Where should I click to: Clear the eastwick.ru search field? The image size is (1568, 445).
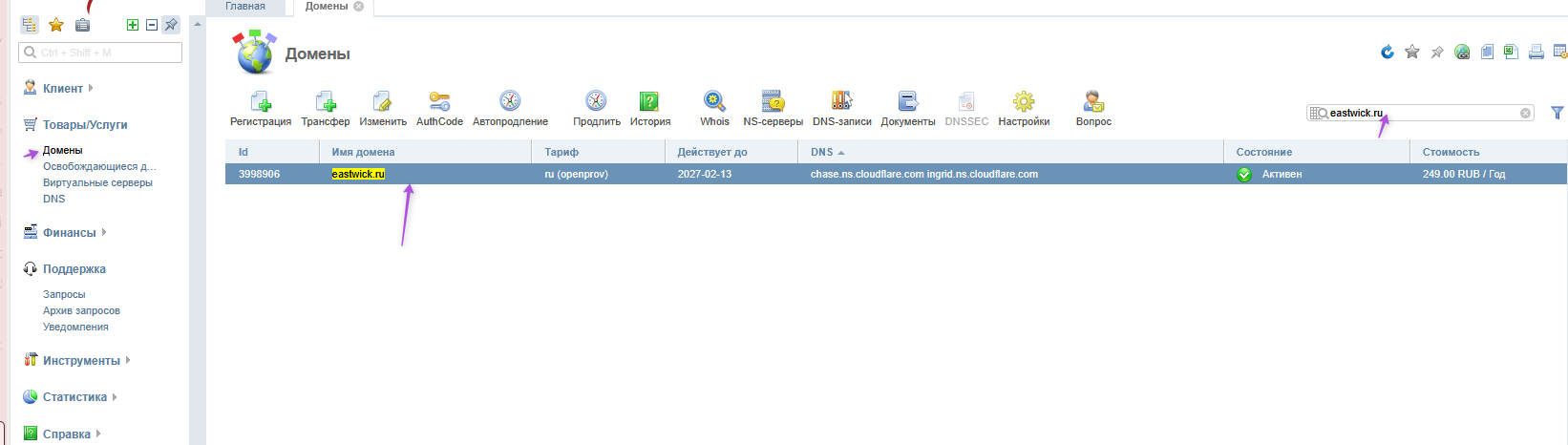(x=1525, y=113)
